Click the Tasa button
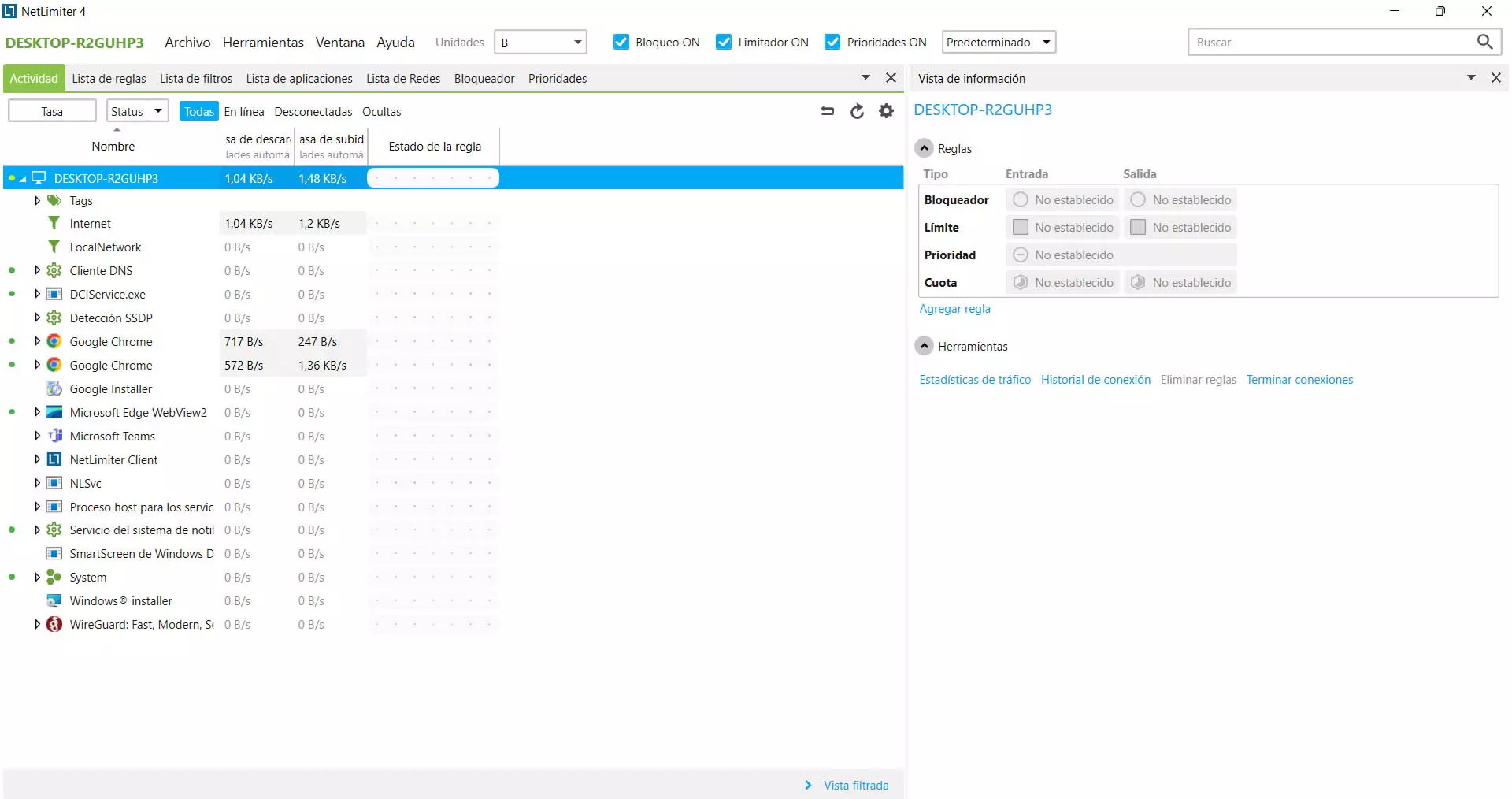1512x799 pixels. tap(52, 111)
